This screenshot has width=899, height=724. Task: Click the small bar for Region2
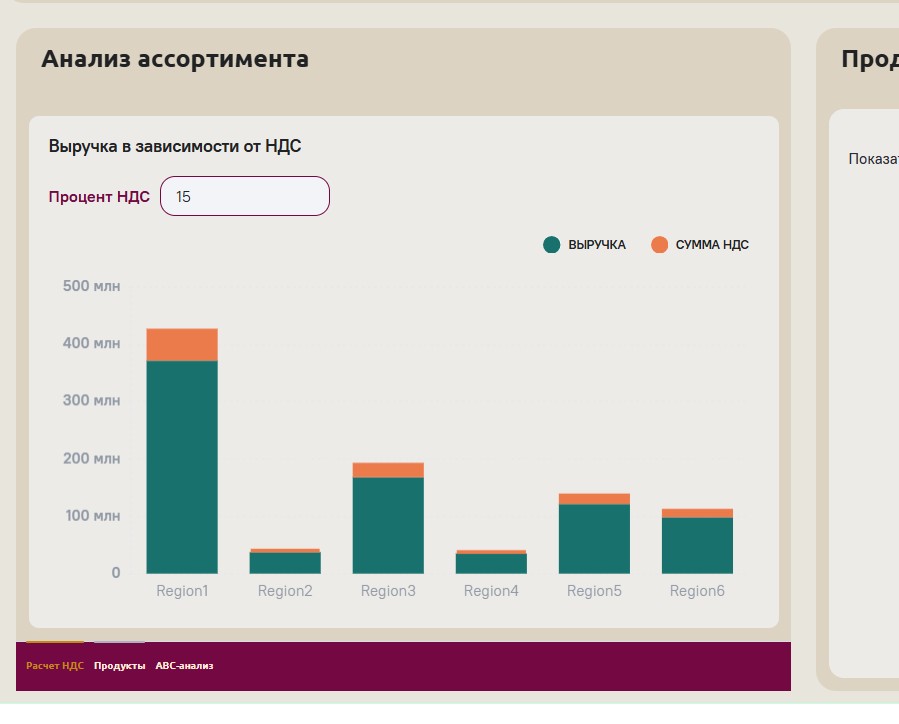[x=285, y=562]
